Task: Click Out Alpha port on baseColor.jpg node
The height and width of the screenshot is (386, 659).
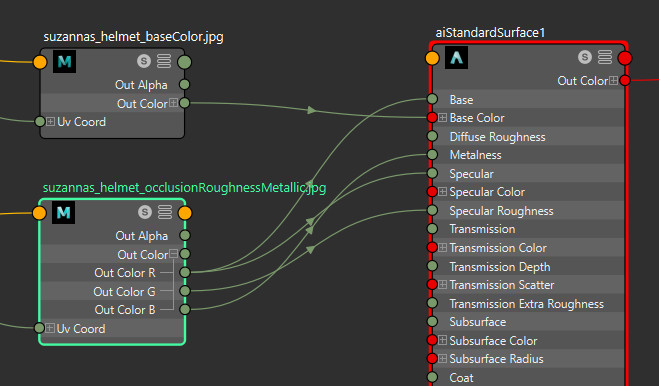Action: 185,85
